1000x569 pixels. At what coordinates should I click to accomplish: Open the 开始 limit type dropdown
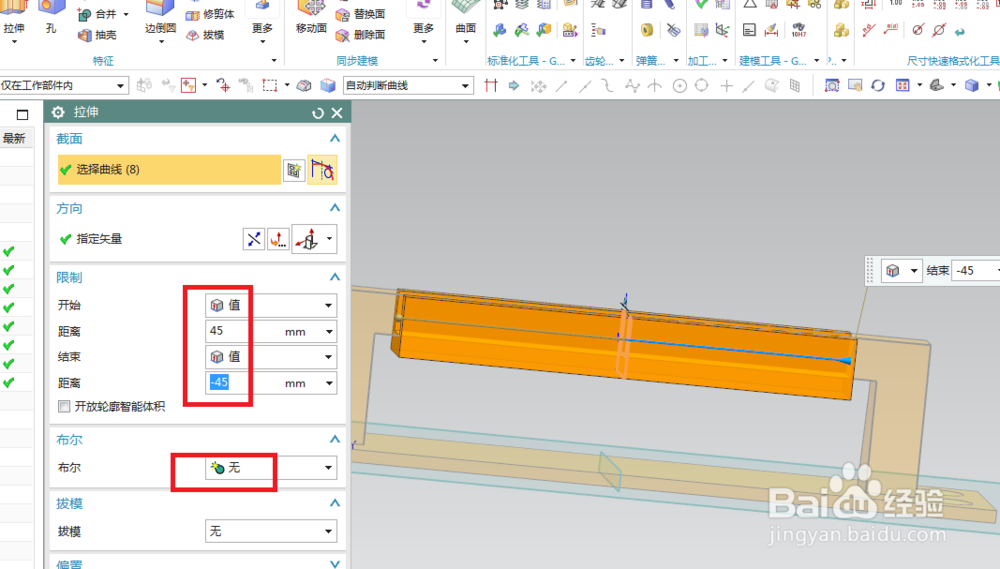coord(270,306)
